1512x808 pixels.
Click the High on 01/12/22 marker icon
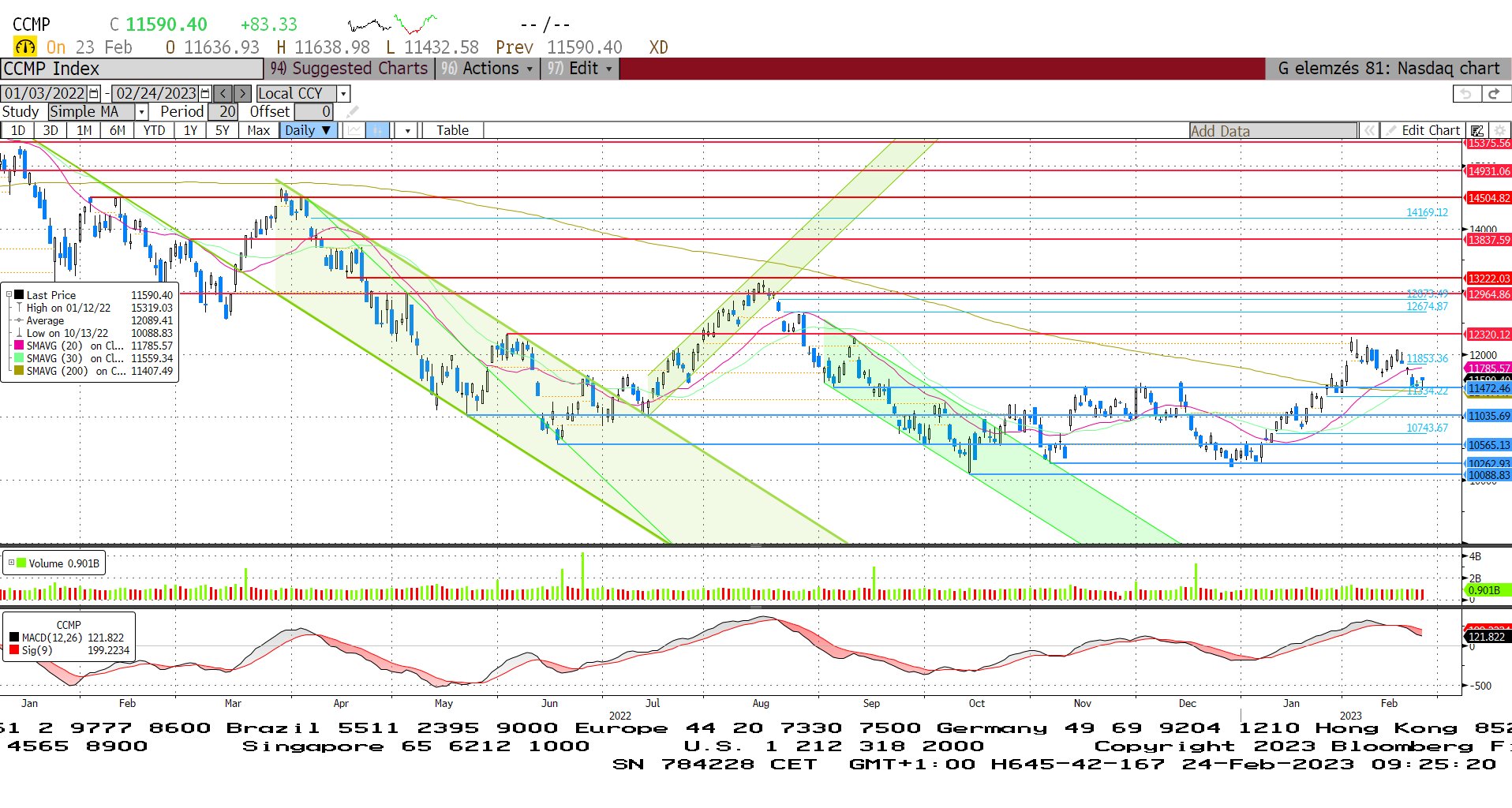tap(19, 308)
